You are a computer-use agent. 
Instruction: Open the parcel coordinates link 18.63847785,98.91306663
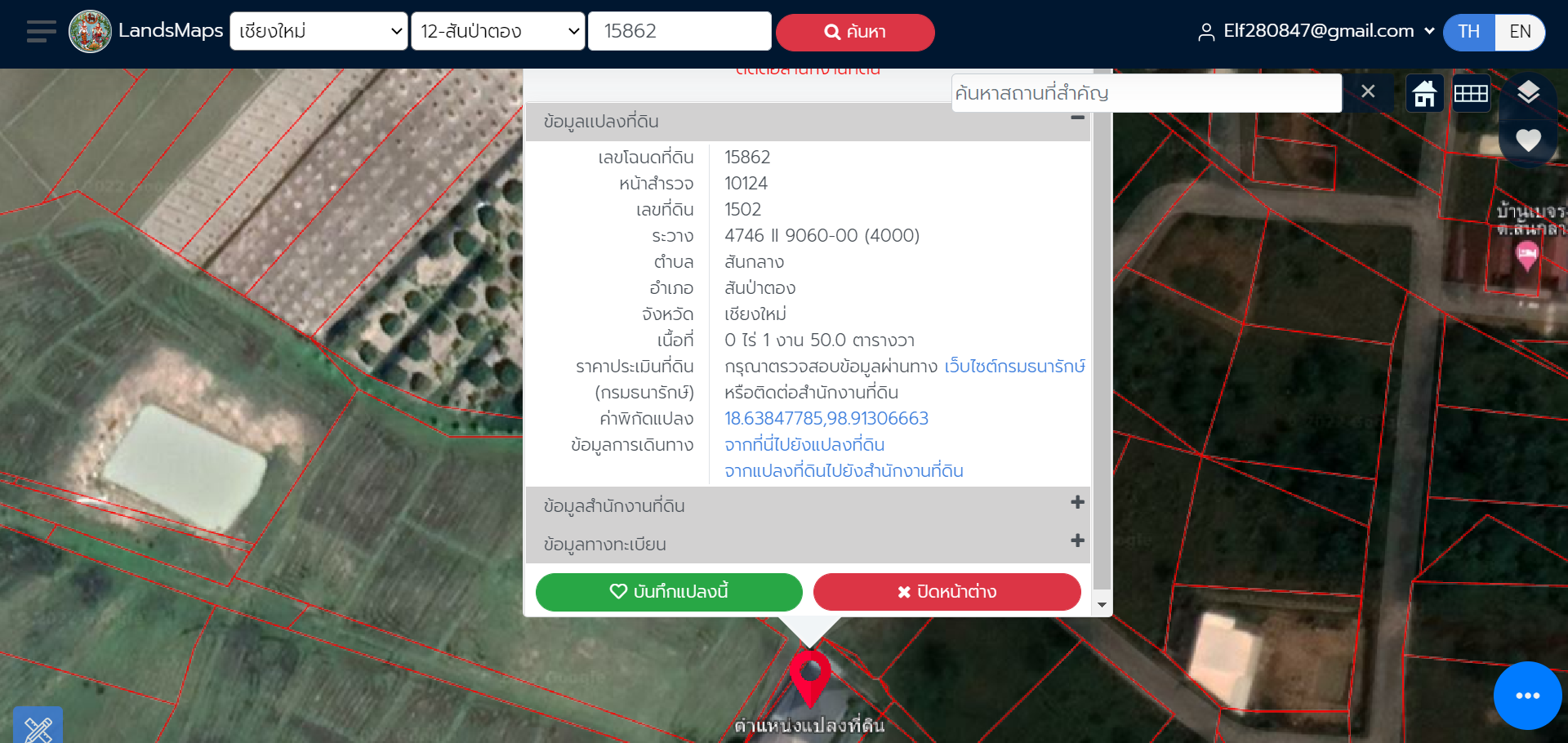826,419
